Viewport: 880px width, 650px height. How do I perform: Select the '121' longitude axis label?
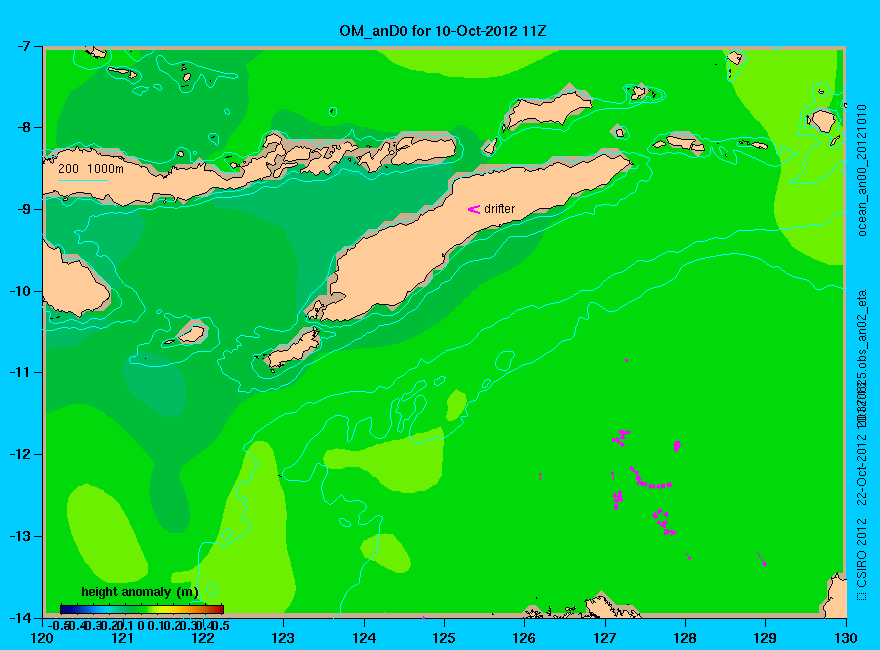(x=123, y=638)
